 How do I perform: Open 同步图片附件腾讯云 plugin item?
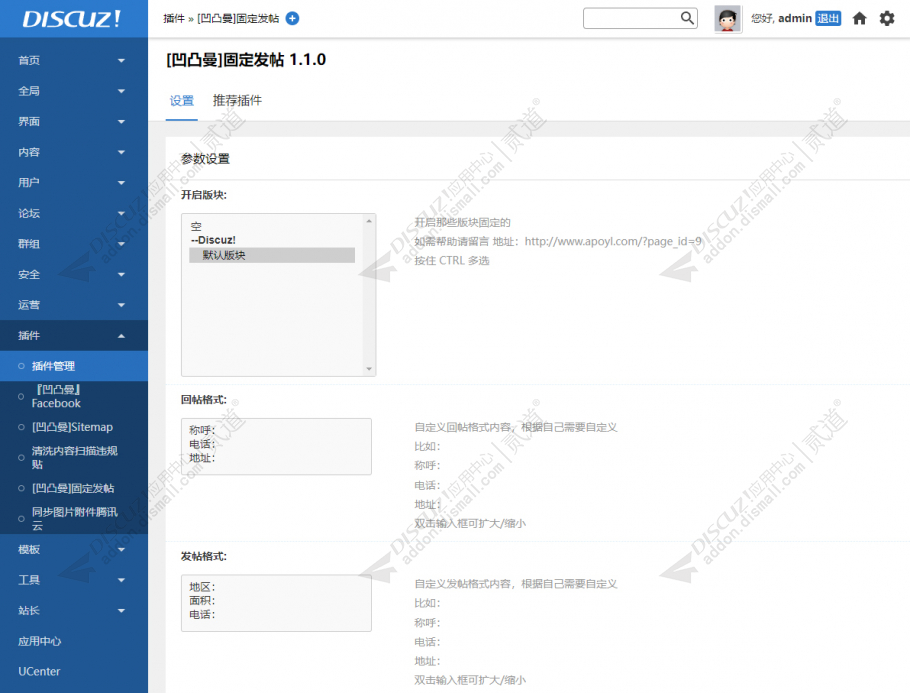tap(74, 518)
